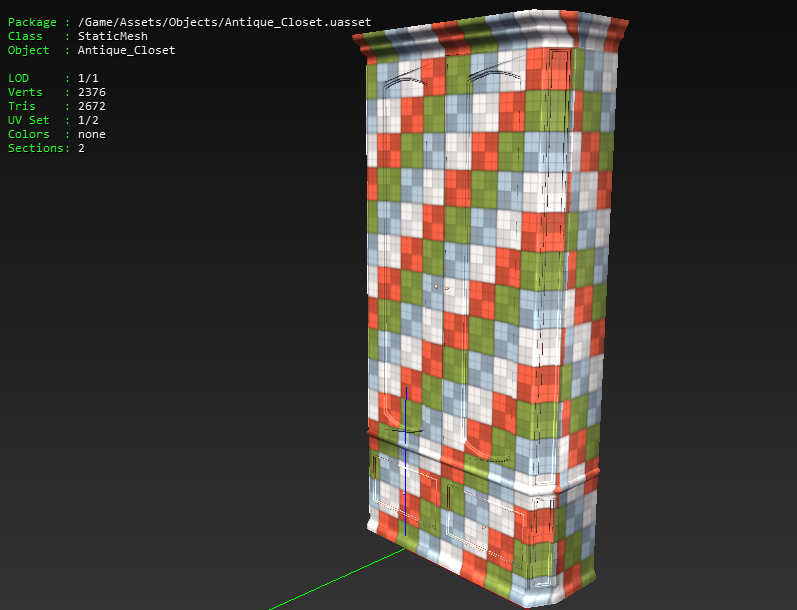
Task: Click the Package label
Action: (32, 22)
